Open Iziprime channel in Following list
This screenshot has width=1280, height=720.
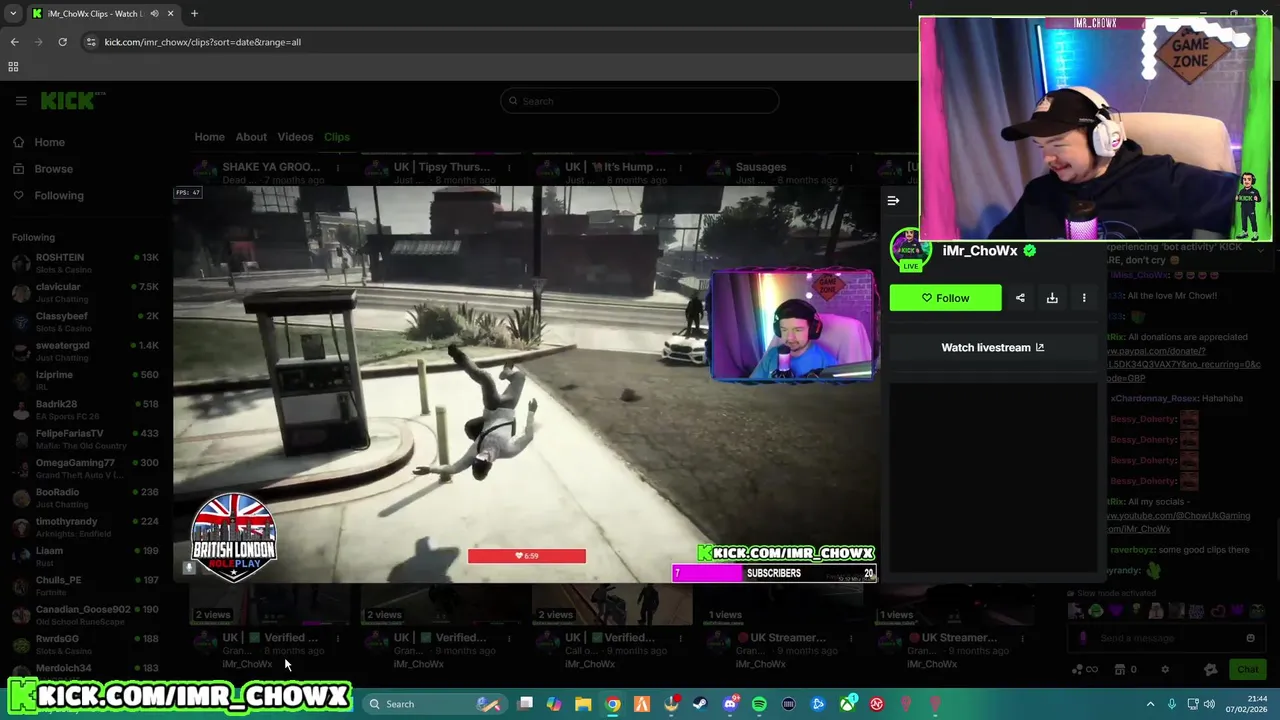(x=85, y=380)
